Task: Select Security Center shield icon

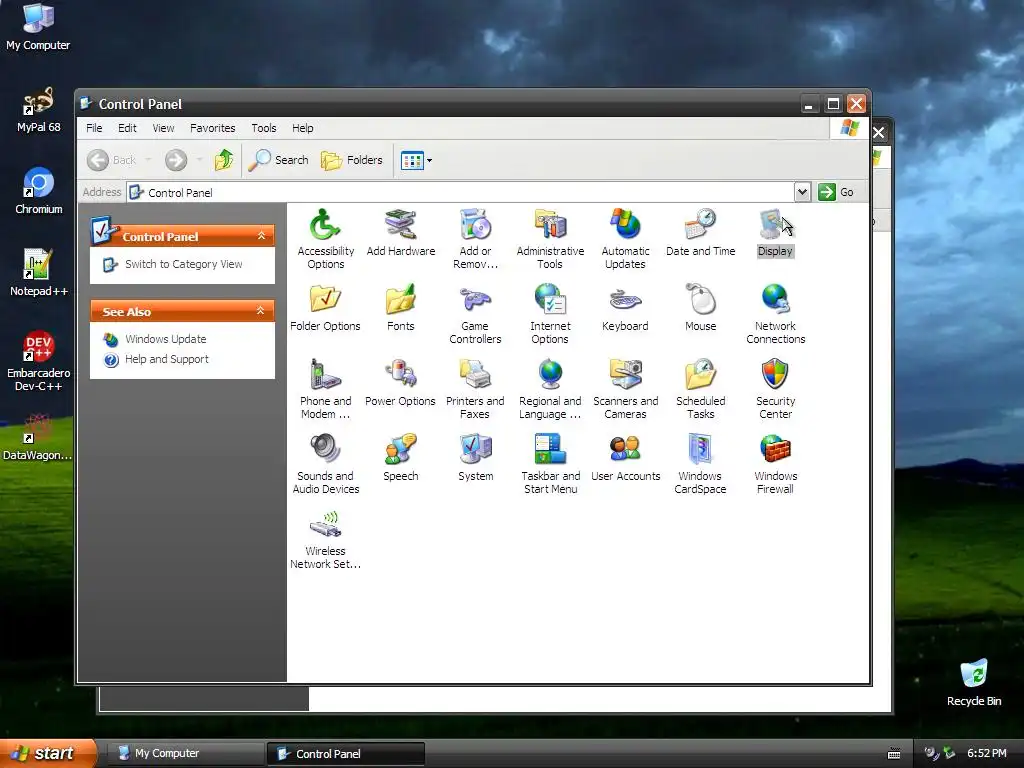Action: [x=775, y=375]
